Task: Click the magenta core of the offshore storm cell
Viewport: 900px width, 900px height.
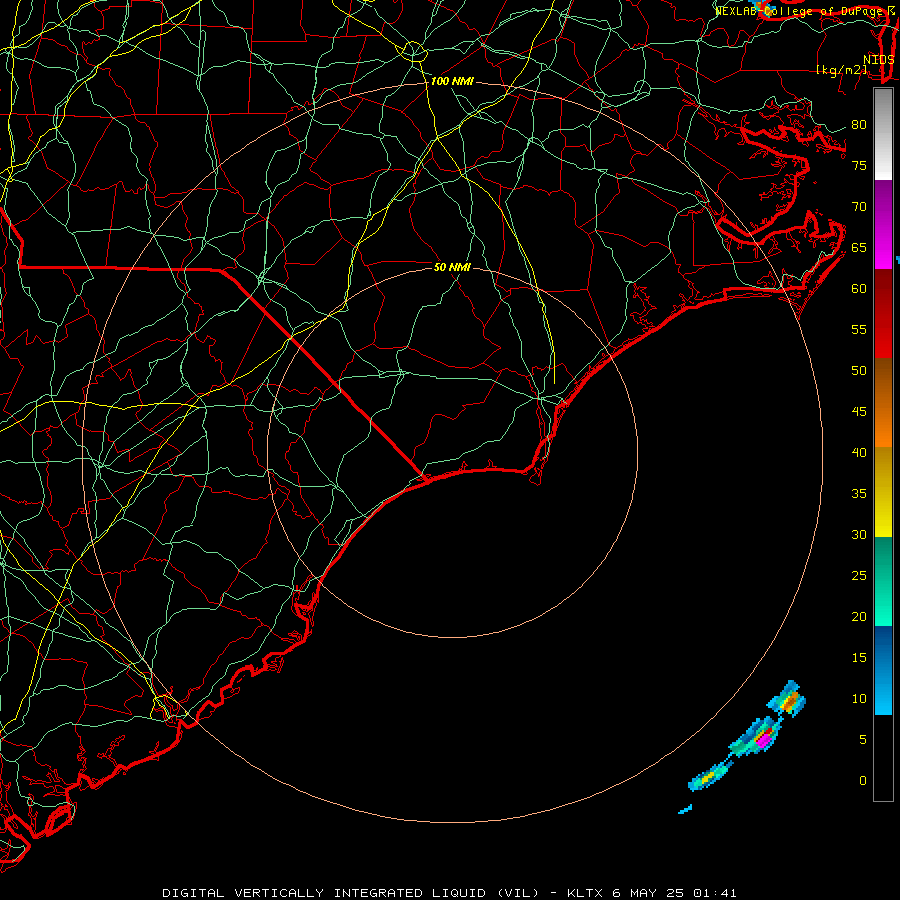Action: 764,740
